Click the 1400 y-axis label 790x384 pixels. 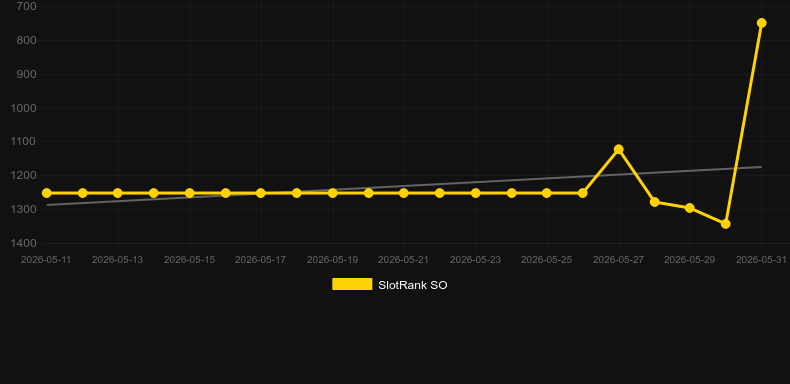[24, 243]
